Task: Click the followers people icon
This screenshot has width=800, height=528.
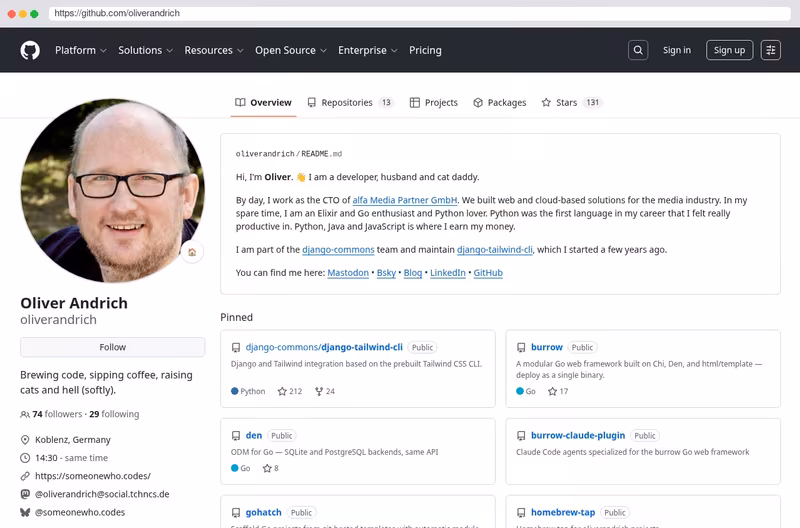Action: tap(24, 414)
